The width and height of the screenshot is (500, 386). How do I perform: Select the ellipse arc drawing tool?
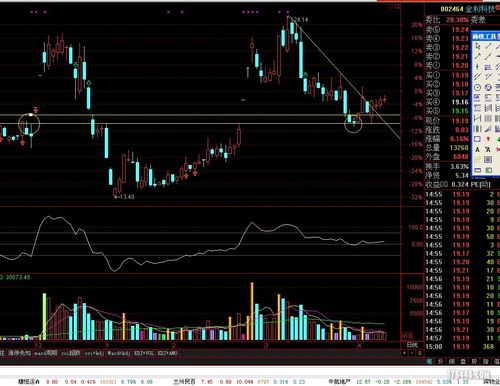pos(488,87)
